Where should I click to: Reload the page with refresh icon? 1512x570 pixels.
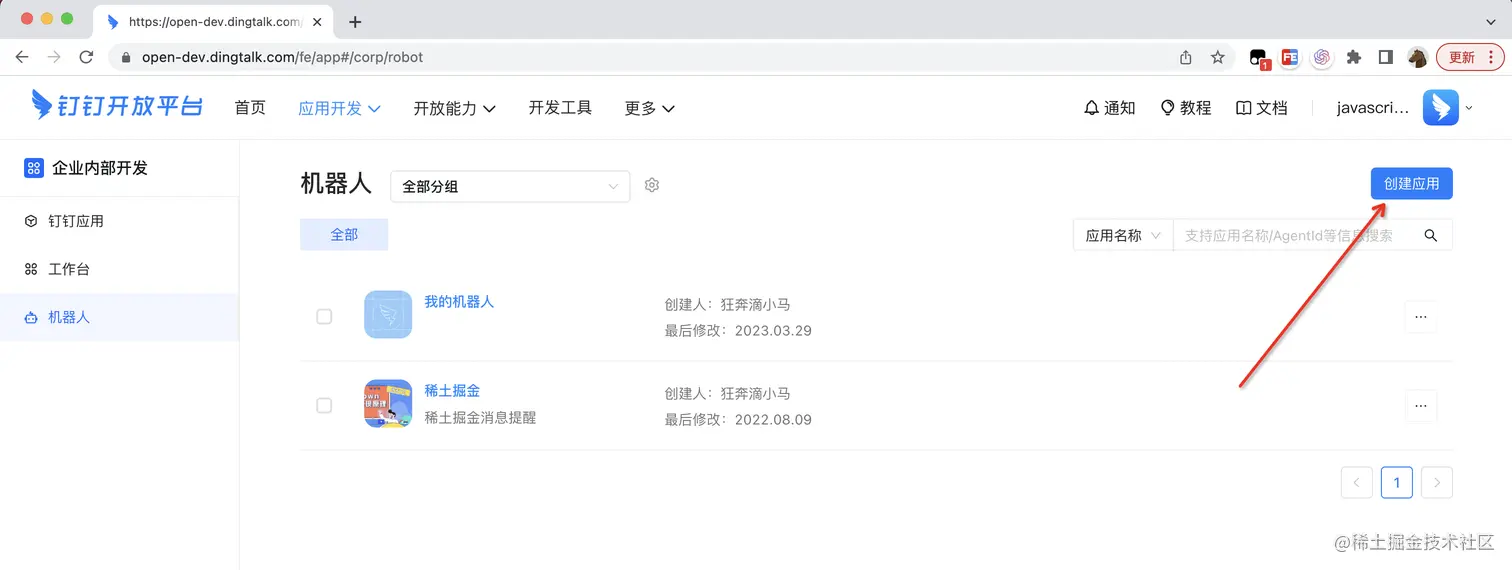click(x=86, y=57)
